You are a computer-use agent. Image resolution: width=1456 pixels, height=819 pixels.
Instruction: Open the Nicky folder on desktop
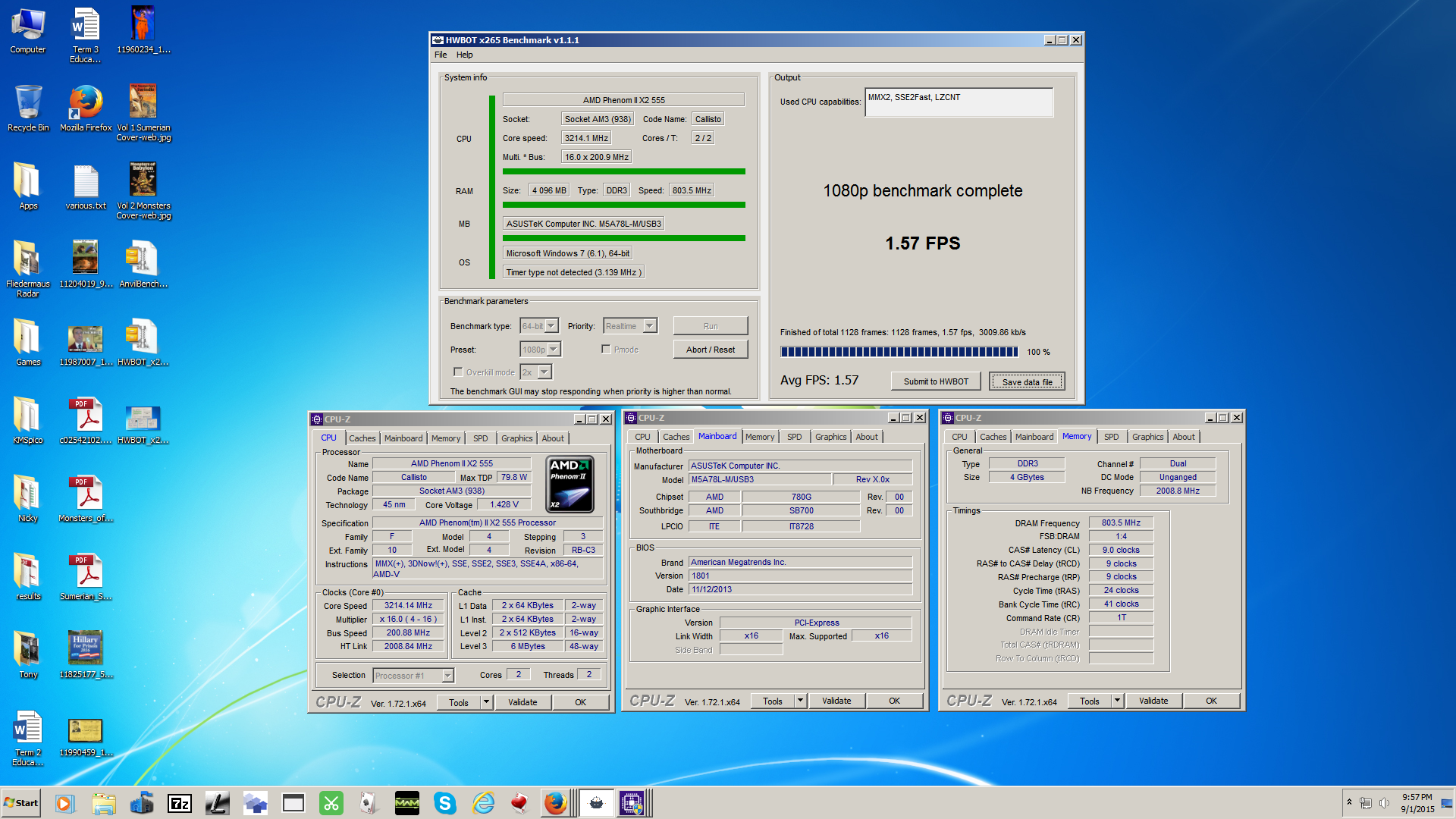28,498
